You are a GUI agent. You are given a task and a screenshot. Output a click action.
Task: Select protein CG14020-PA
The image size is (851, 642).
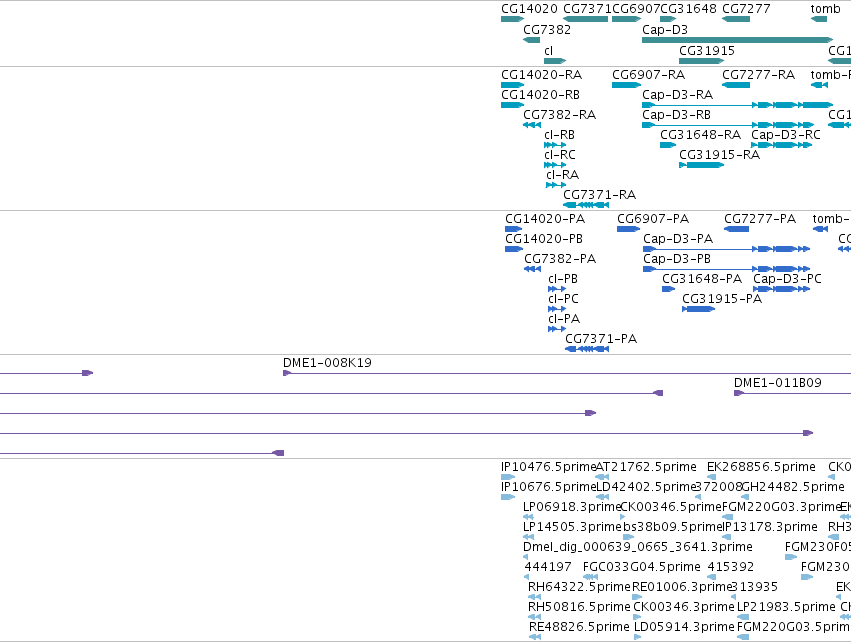(x=513, y=229)
